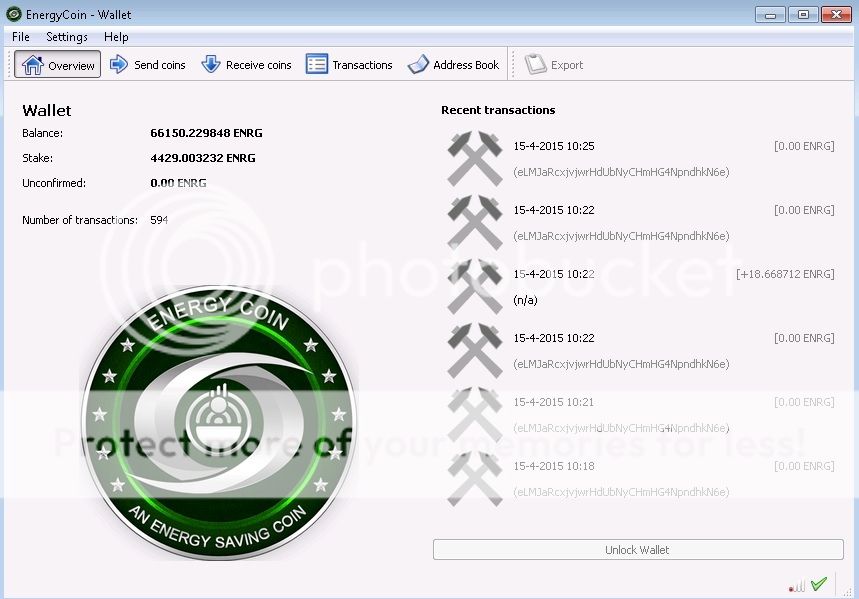Click the Energy Coin logo image
The image size is (859, 599).
click(x=219, y=422)
